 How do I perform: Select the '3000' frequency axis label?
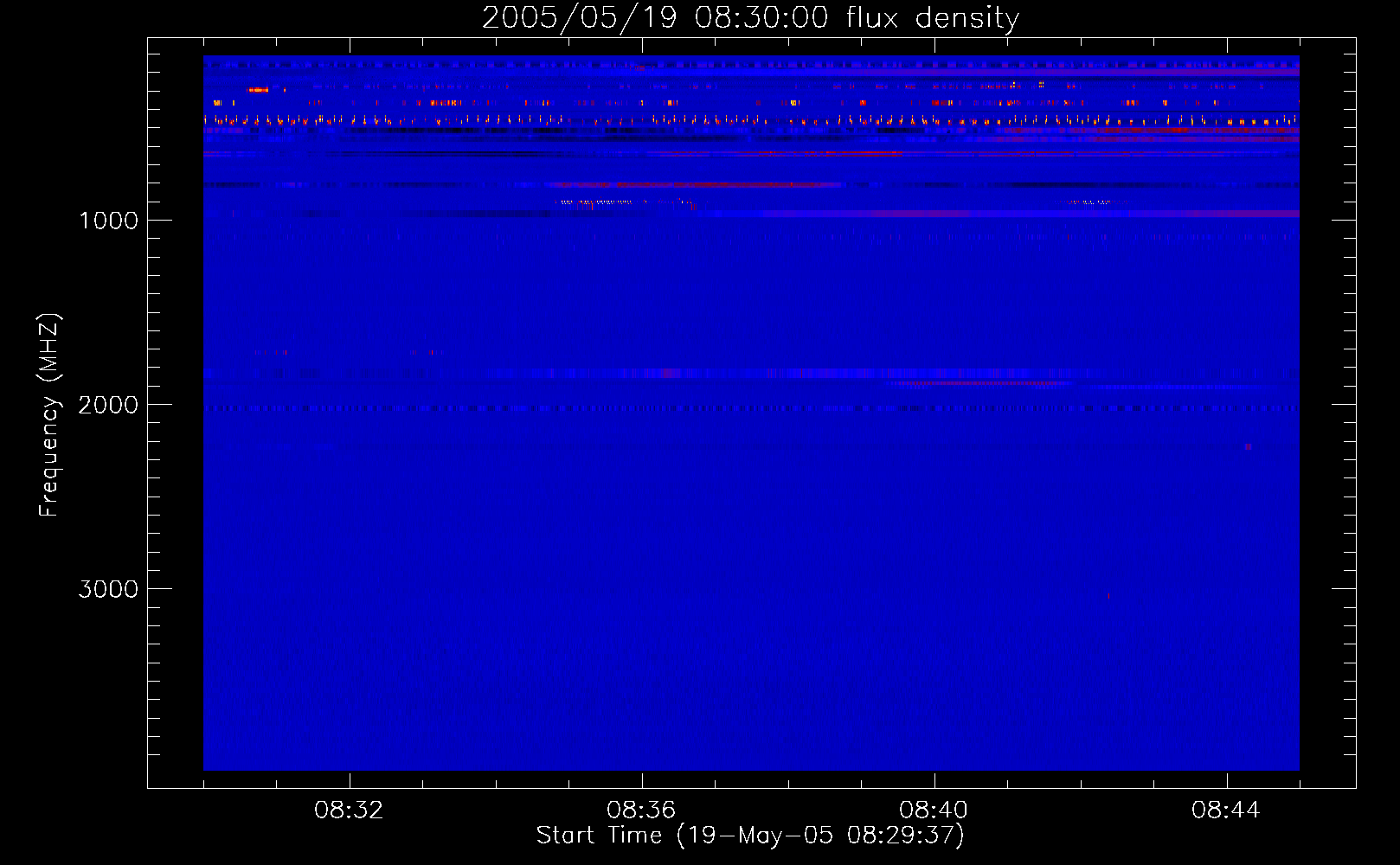pos(108,589)
